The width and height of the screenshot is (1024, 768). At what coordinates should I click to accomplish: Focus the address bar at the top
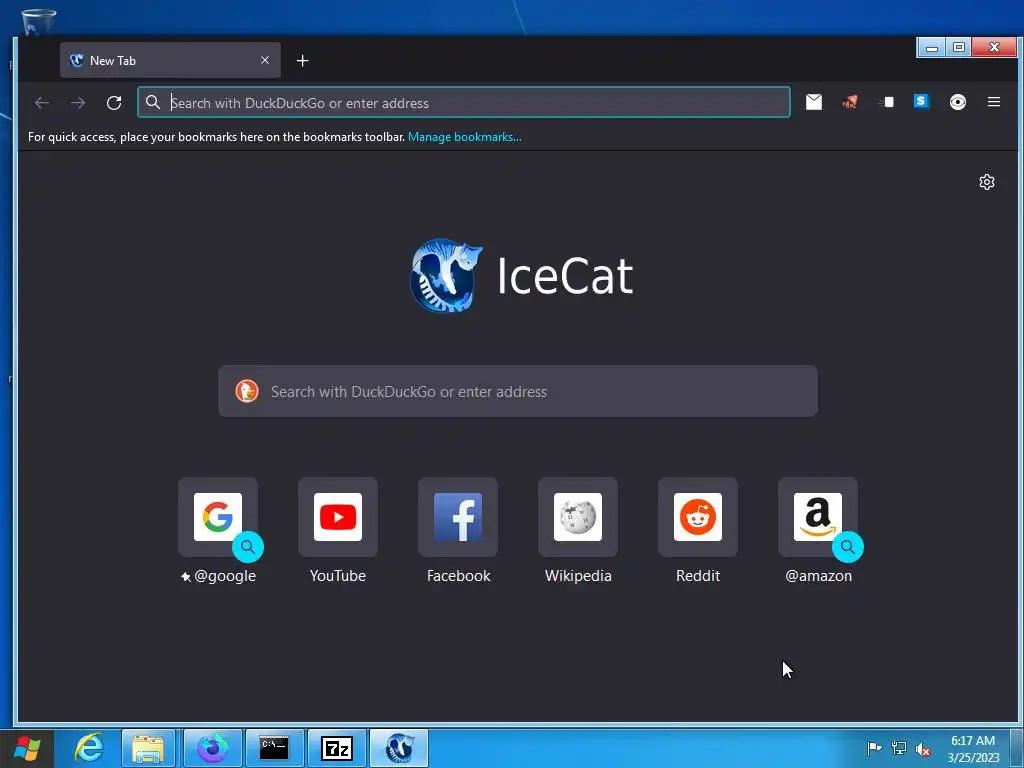464,103
